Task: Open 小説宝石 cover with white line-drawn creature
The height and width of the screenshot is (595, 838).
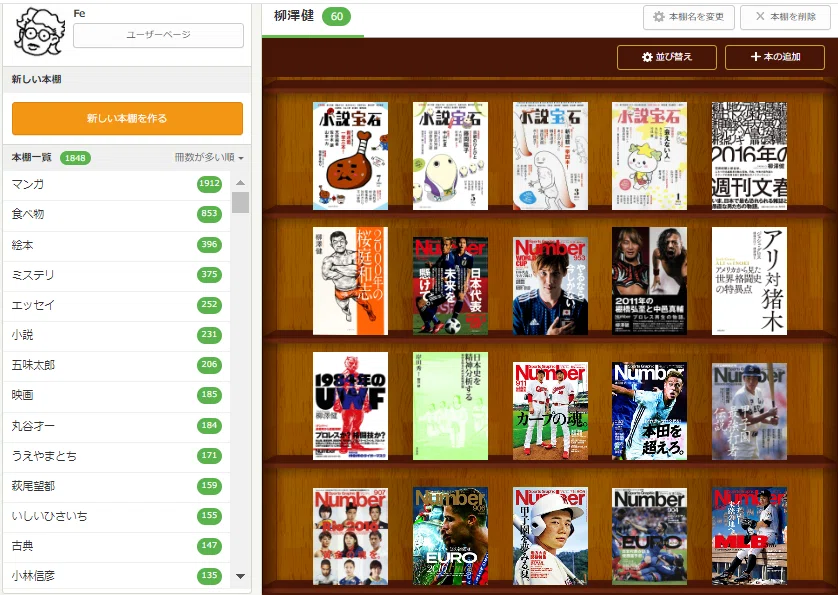Action: [x=550, y=156]
